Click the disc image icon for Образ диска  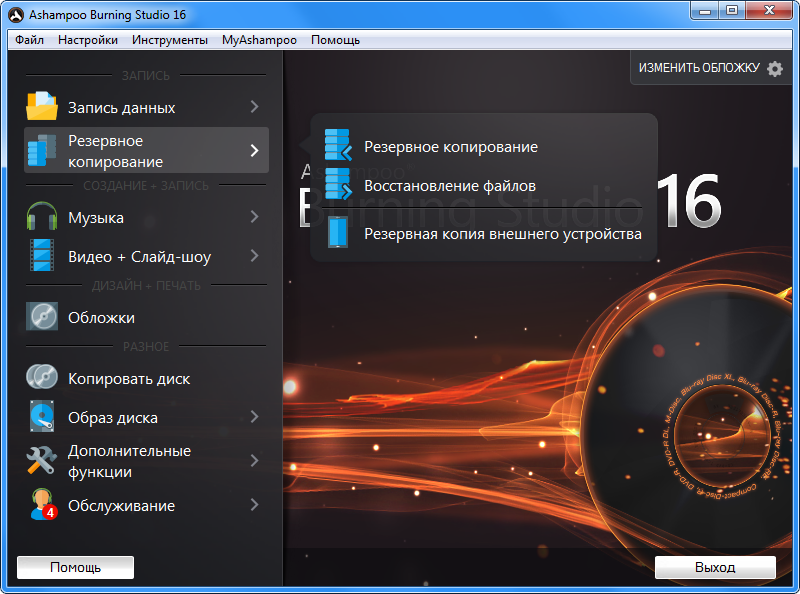click(42, 416)
